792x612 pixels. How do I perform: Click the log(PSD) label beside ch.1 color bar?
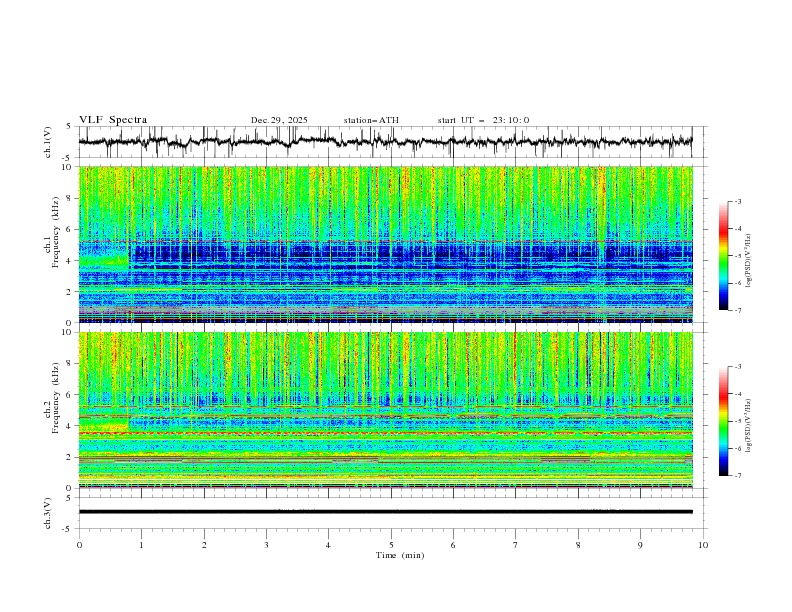748,261
